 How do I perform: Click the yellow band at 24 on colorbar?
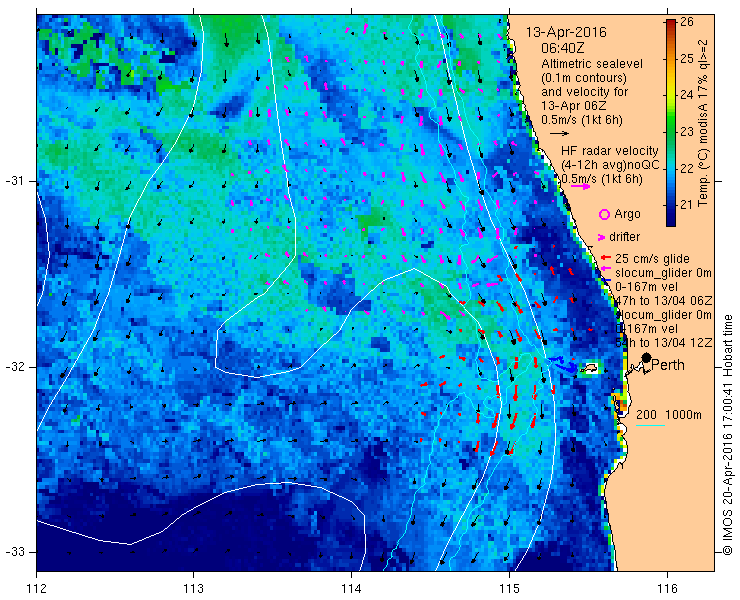pos(671,95)
